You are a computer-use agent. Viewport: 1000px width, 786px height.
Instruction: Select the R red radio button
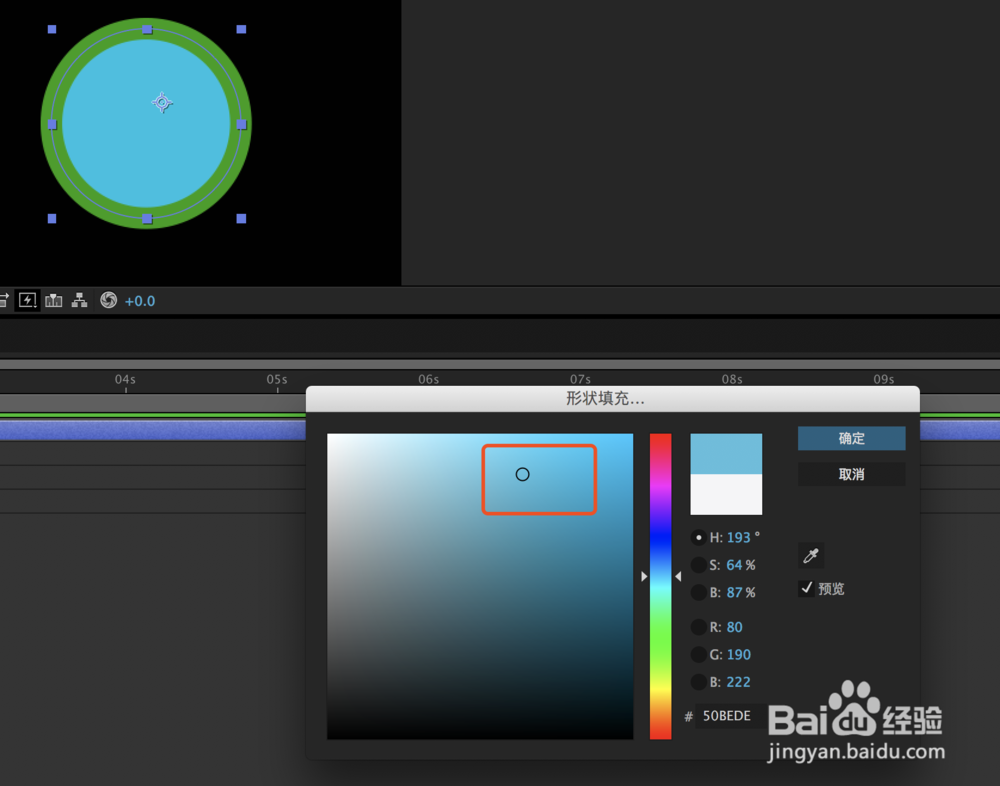click(x=699, y=627)
